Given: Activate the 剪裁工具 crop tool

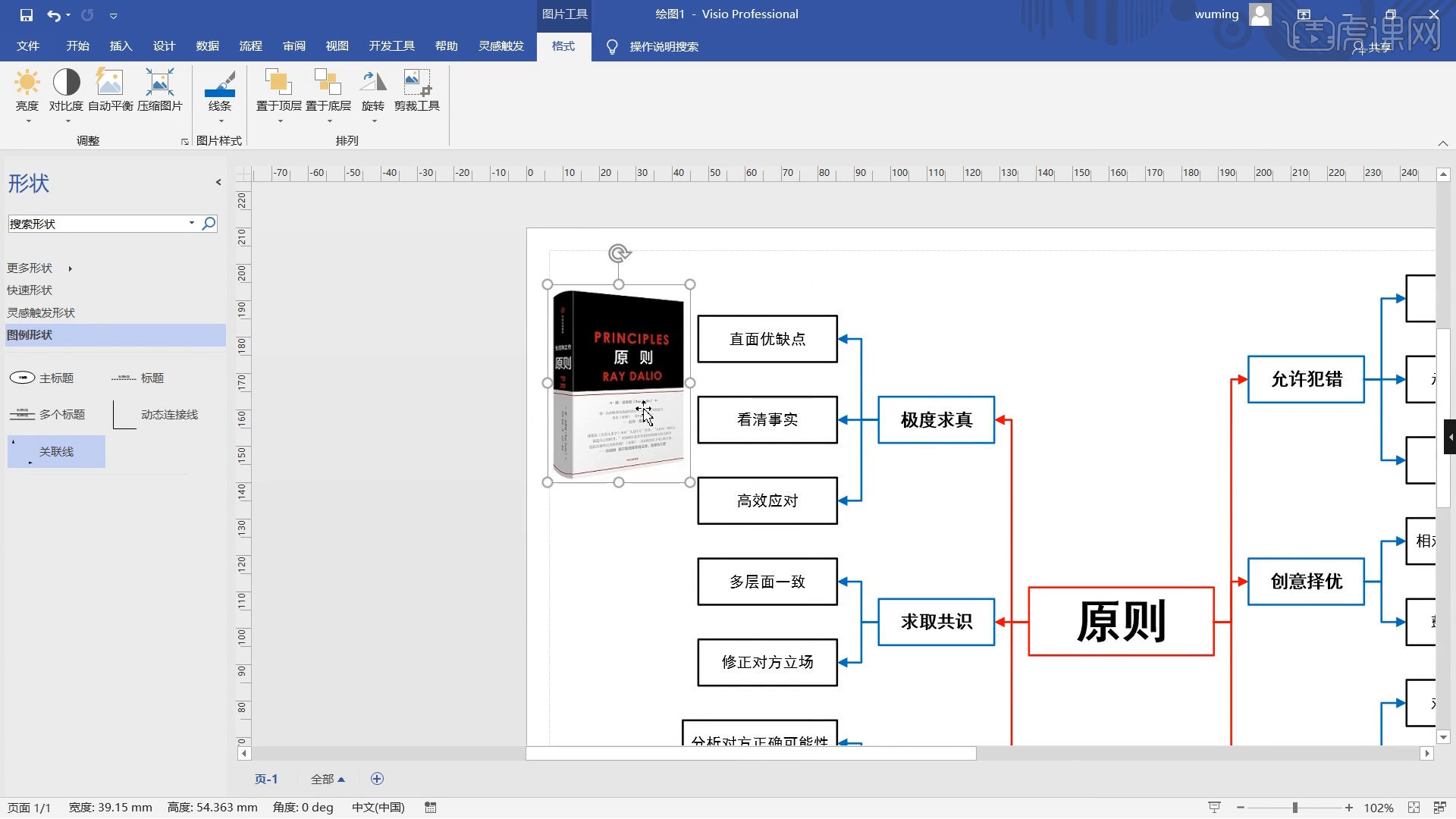Looking at the screenshot, I should [x=417, y=91].
